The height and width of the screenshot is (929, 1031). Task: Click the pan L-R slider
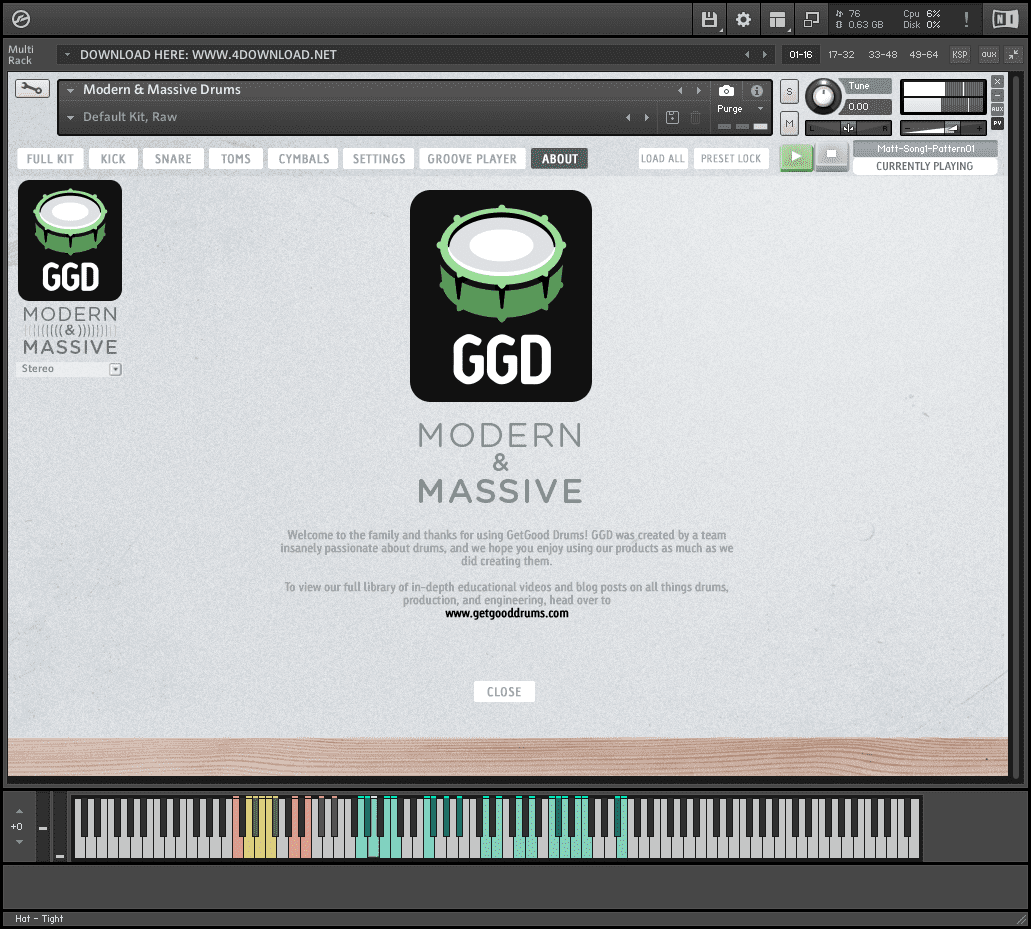click(x=849, y=128)
